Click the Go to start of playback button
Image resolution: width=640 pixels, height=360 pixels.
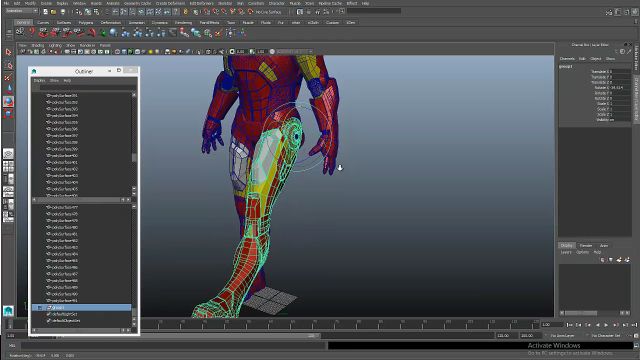click(x=569, y=325)
